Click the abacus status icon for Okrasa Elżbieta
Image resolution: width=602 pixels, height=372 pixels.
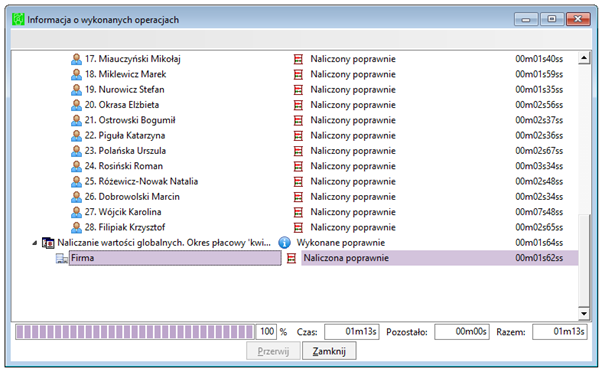coord(298,105)
